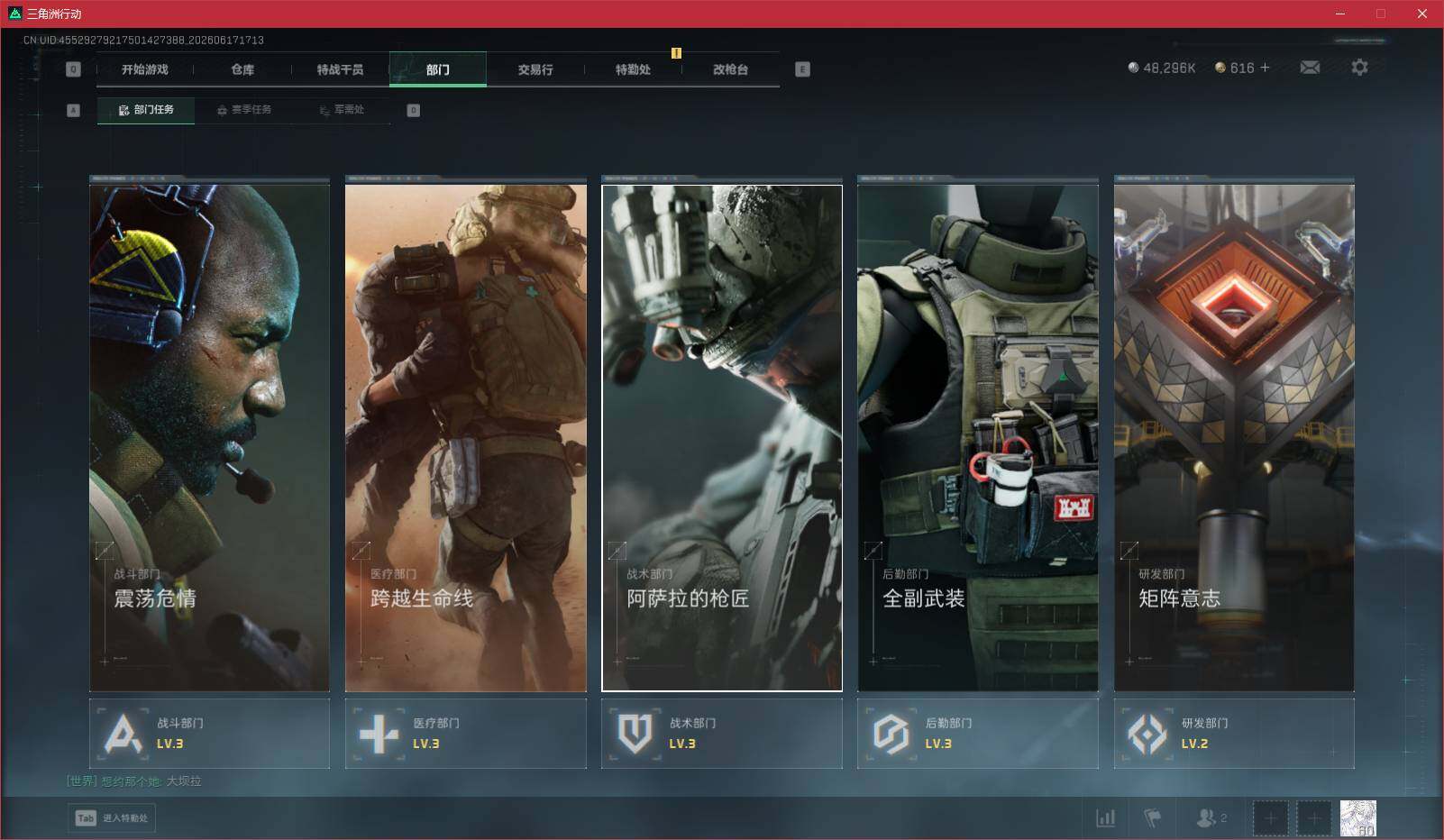Open the mail inbox envelope icon
The height and width of the screenshot is (840, 1444).
pyautogui.click(x=1310, y=68)
